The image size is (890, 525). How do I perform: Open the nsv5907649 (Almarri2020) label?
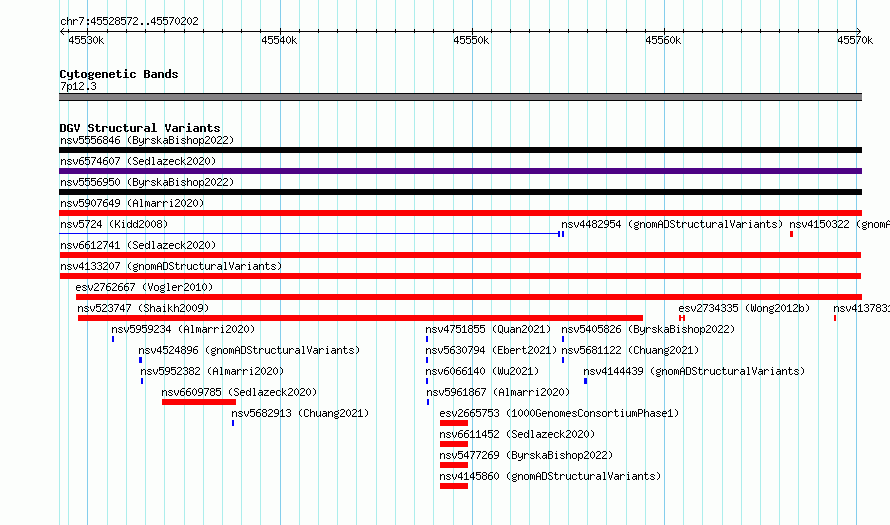pyautogui.click(x=132, y=203)
